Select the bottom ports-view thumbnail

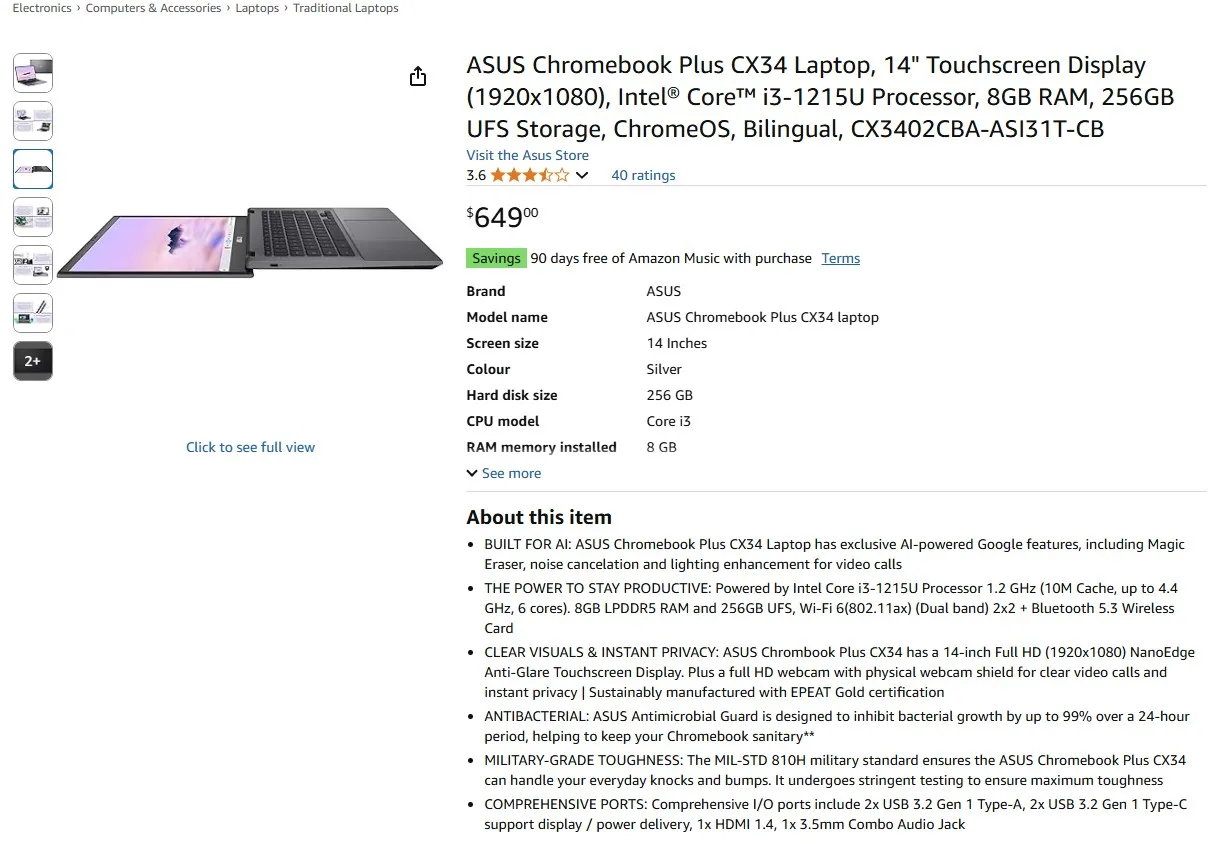click(32, 312)
